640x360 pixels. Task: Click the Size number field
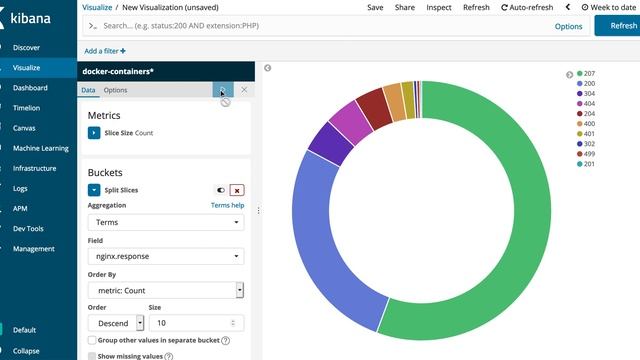[x=196, y=323]
